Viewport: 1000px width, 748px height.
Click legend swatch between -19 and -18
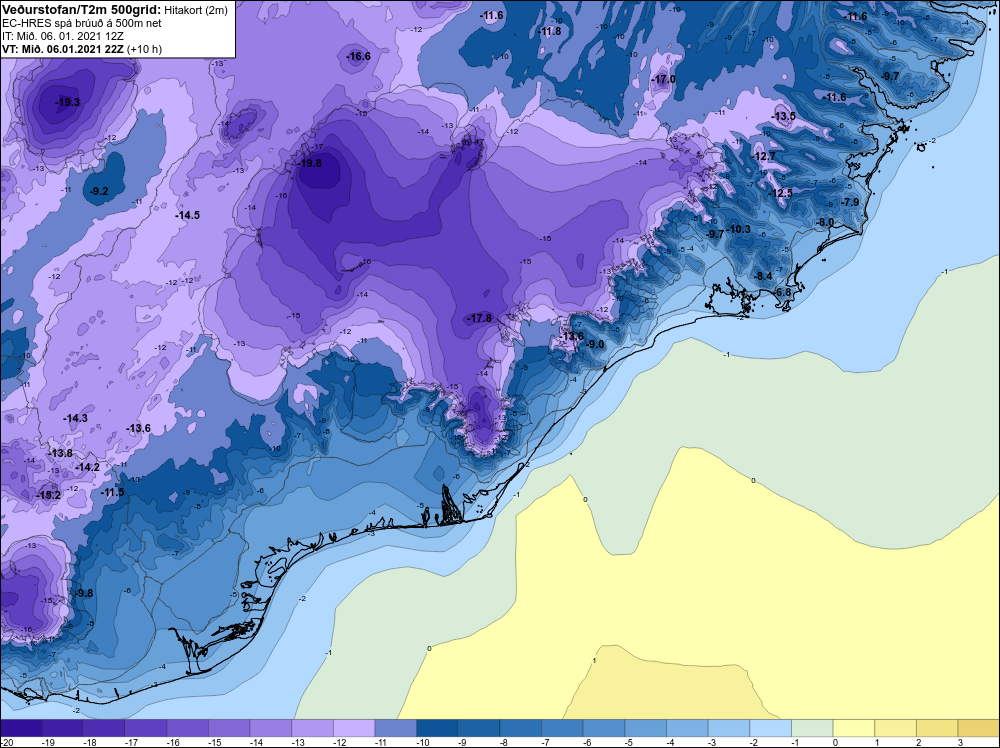point(62,728)
